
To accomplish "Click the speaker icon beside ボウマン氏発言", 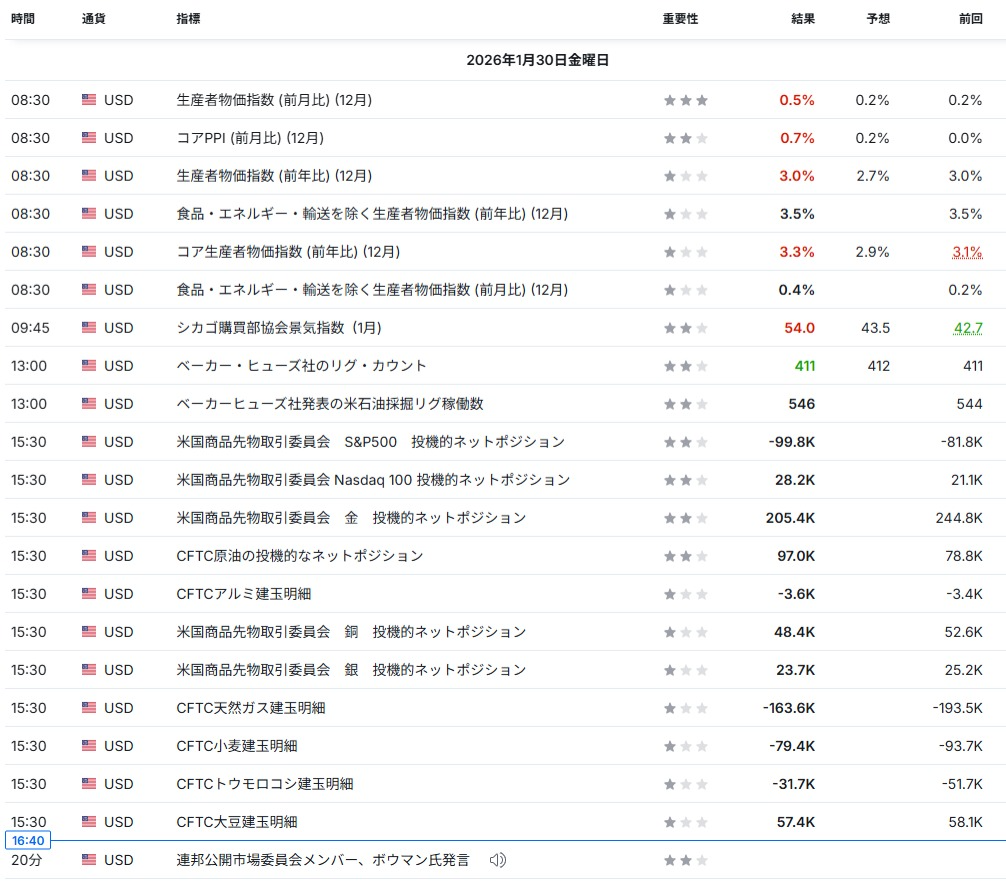I will click(498, 860).
